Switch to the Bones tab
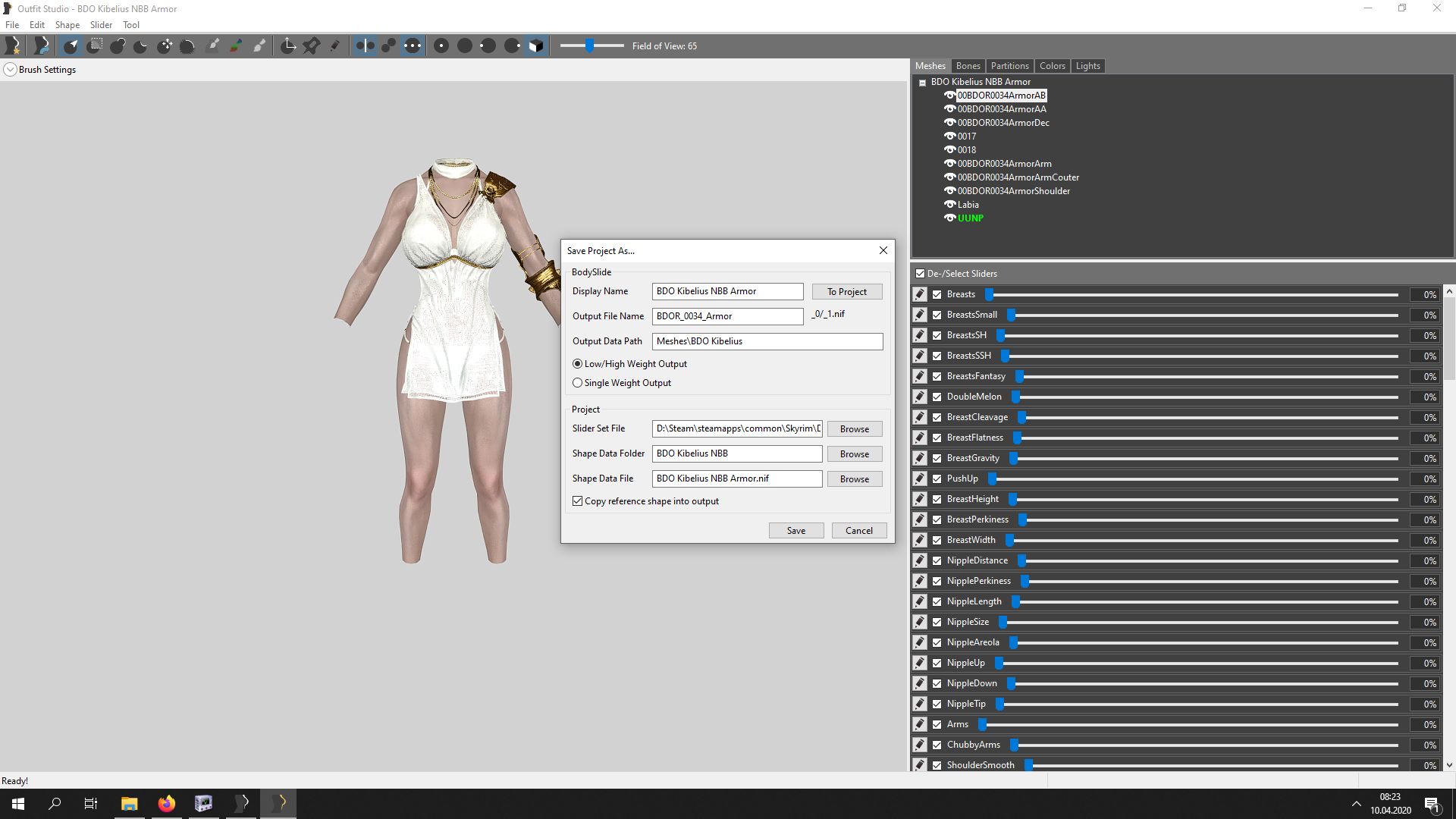The image size is (1456, 819). pos(968,66)
